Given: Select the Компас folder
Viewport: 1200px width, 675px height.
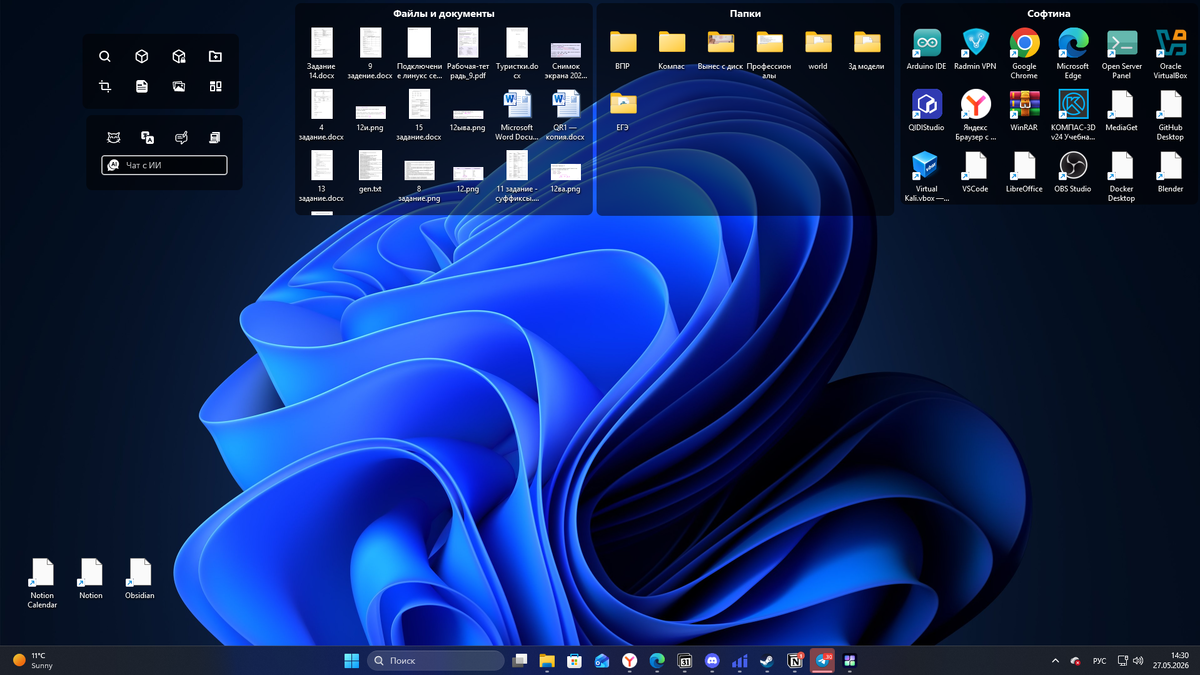Looking at the screenshot, I should point(672,49).
